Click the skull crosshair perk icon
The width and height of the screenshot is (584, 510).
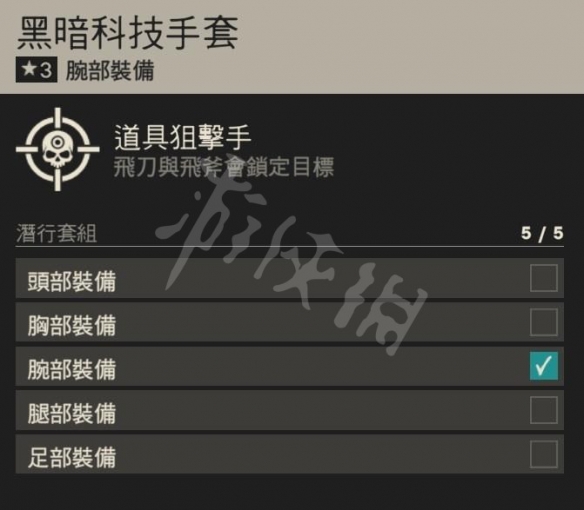coord(58,149)
